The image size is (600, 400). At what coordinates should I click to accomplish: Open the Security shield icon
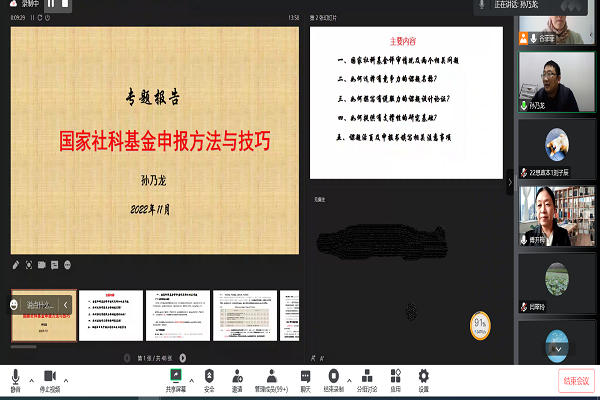[209, 378]
